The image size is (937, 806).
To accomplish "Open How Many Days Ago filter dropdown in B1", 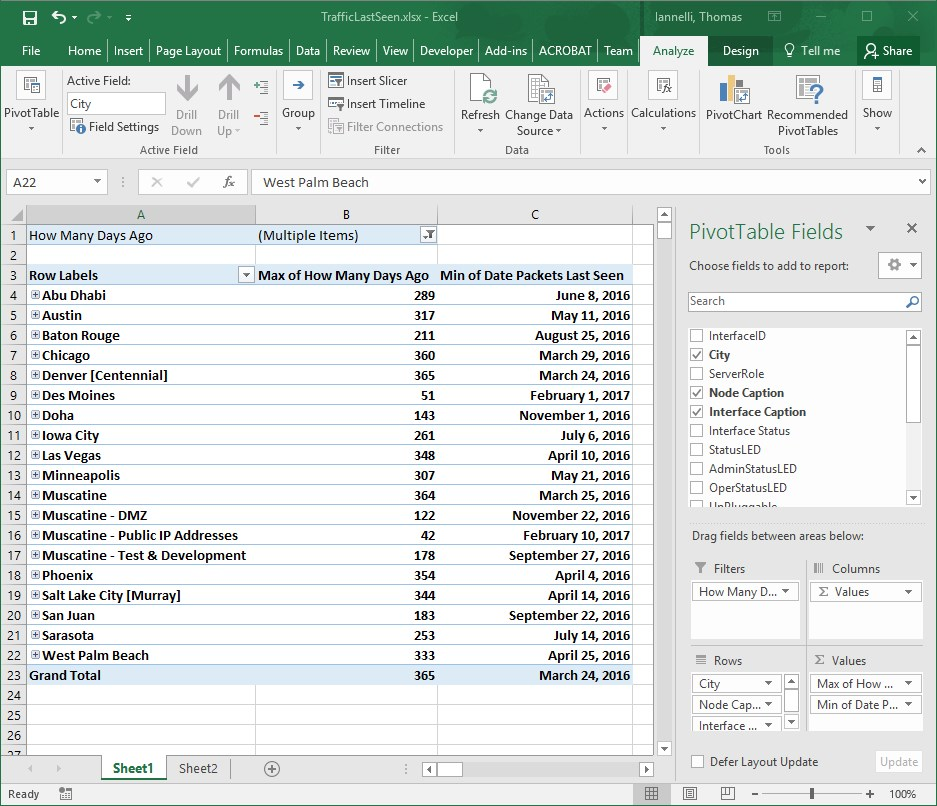I will coord(428,236).
